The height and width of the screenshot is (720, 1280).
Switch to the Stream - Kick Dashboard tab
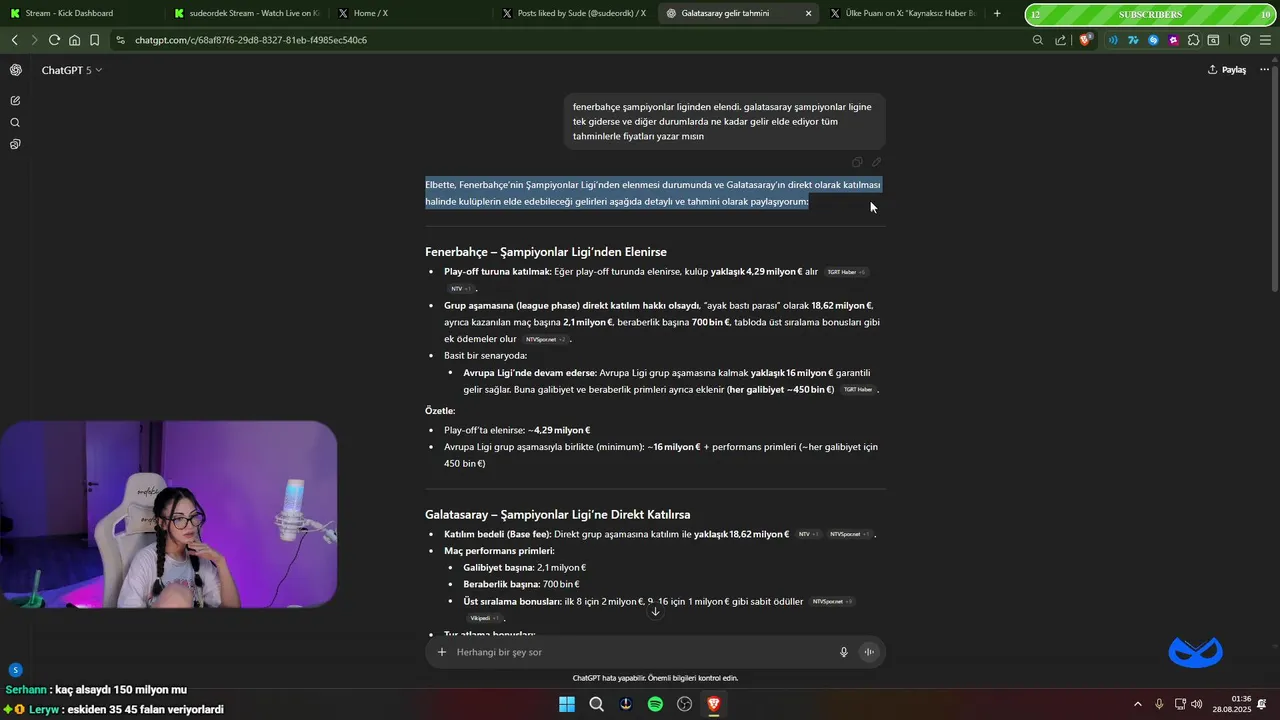coord(80,13)
